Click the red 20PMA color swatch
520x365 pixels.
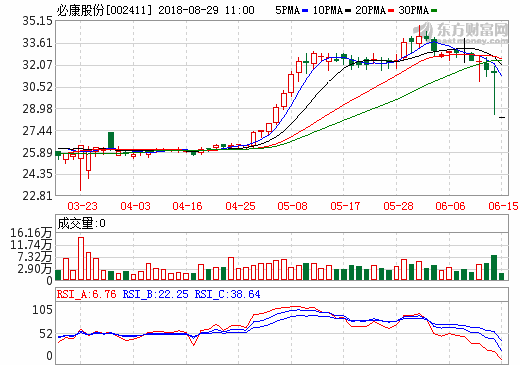click(x=391, y=11)
